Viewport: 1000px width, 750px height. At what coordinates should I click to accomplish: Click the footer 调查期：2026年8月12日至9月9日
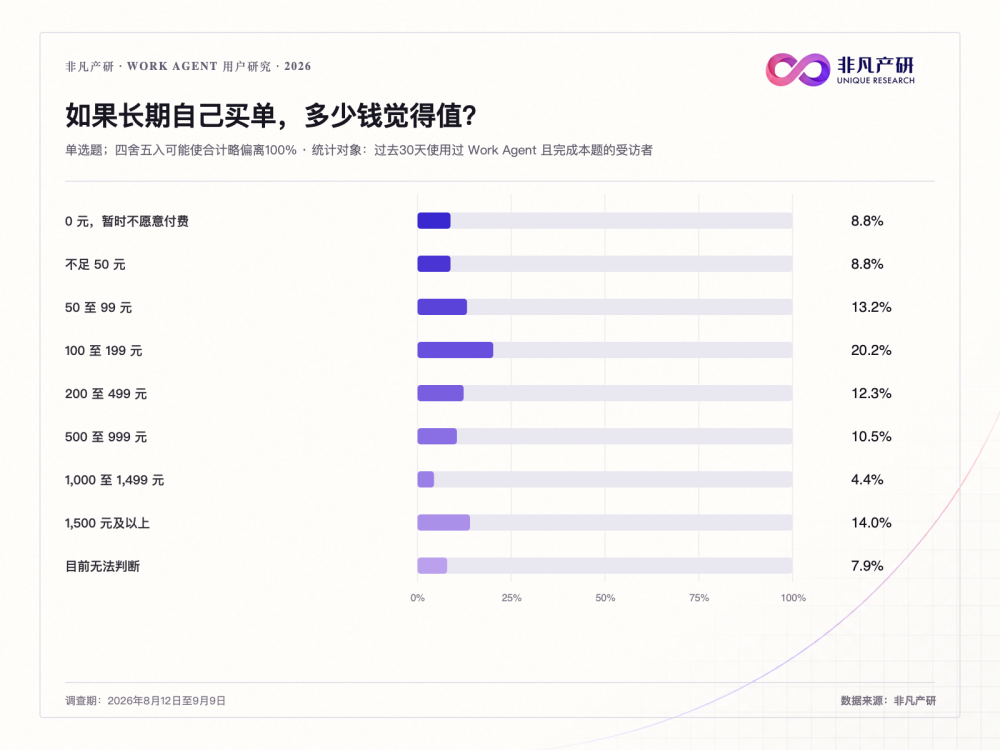pos(145,701)
